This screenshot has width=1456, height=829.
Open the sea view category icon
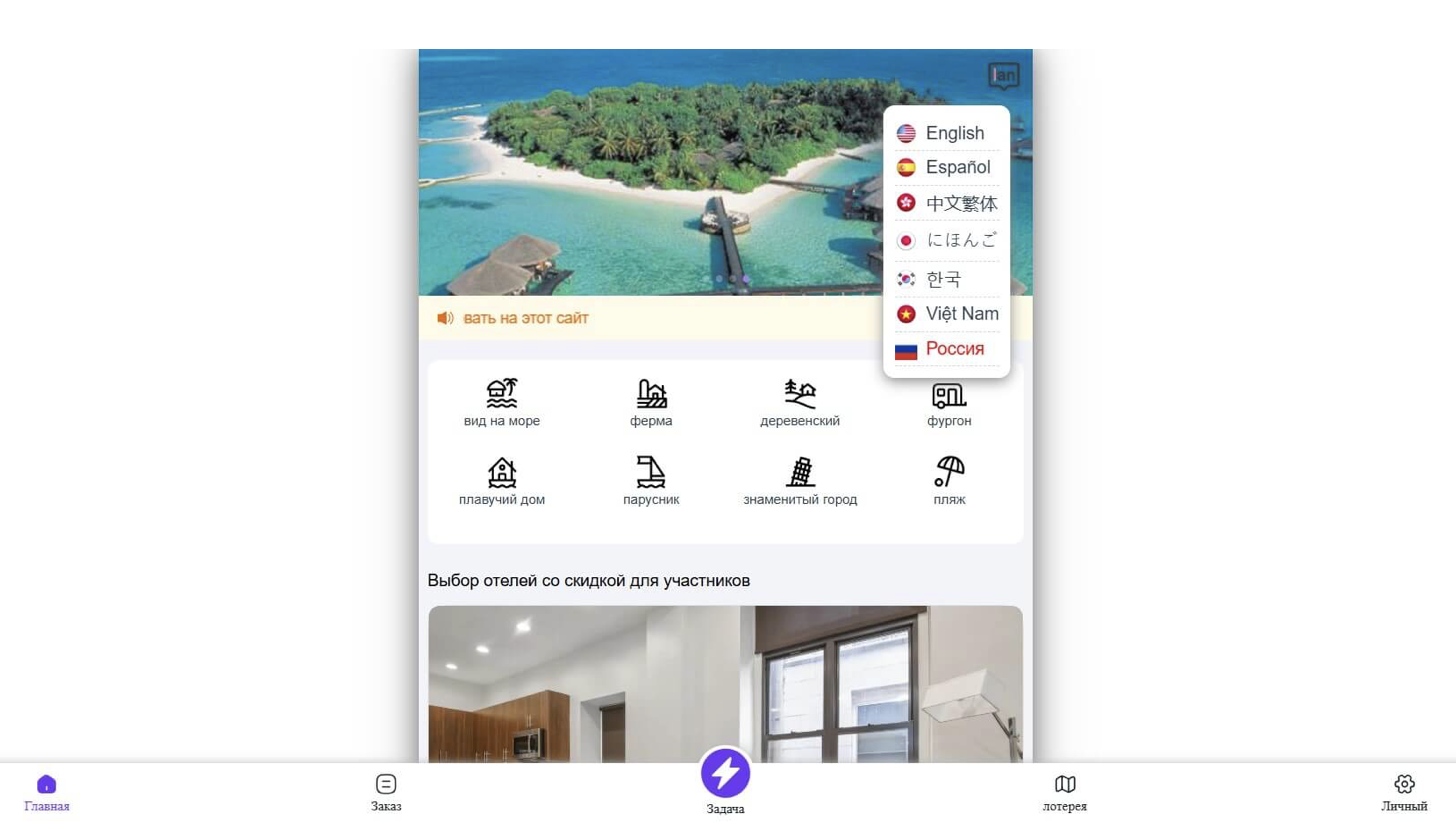(x=502, y=393)
